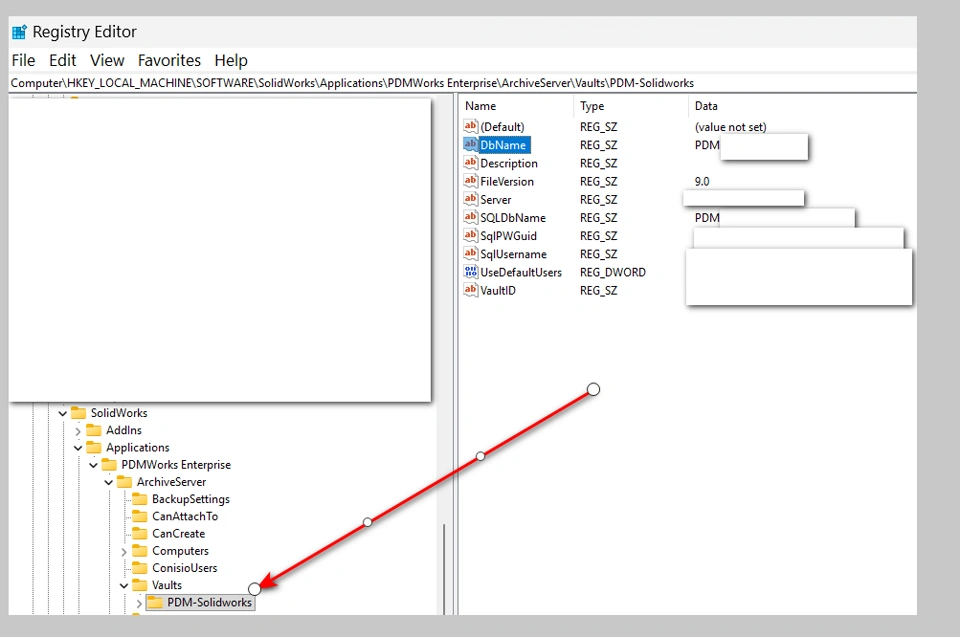Click the BackupSettings folder icon

click(140, 499)
